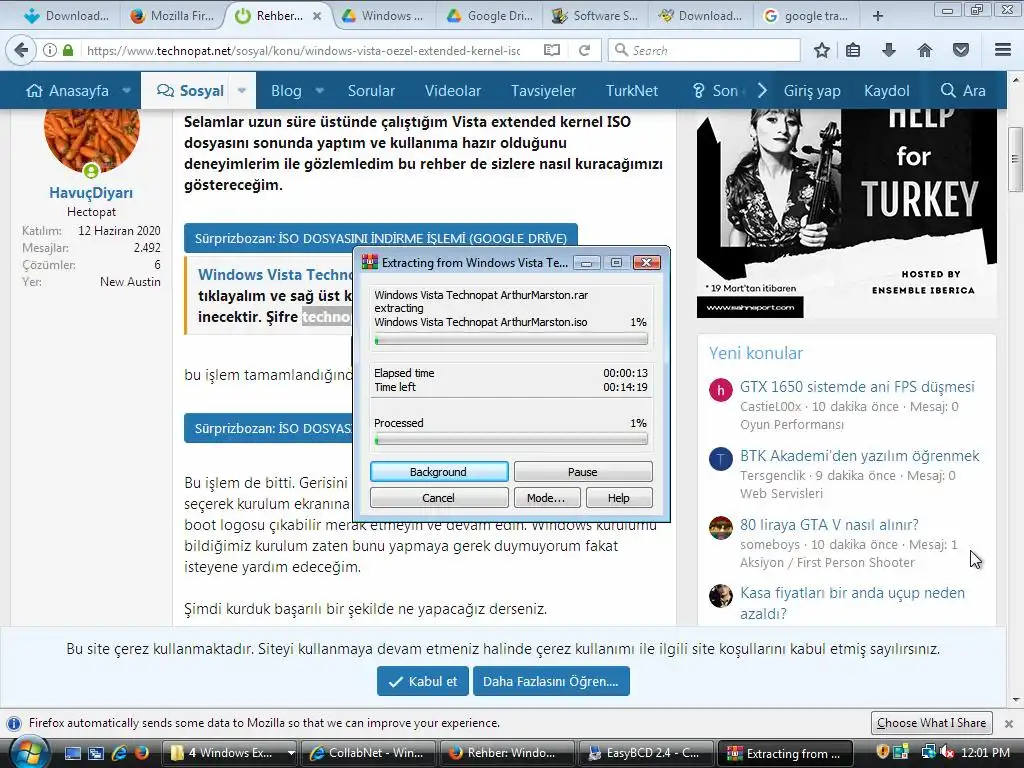The width and height of the screenshot is (1024, 768).
Task: Go back with Firefox back arrow
Action: pyautogui.click(x=21, y=50)
